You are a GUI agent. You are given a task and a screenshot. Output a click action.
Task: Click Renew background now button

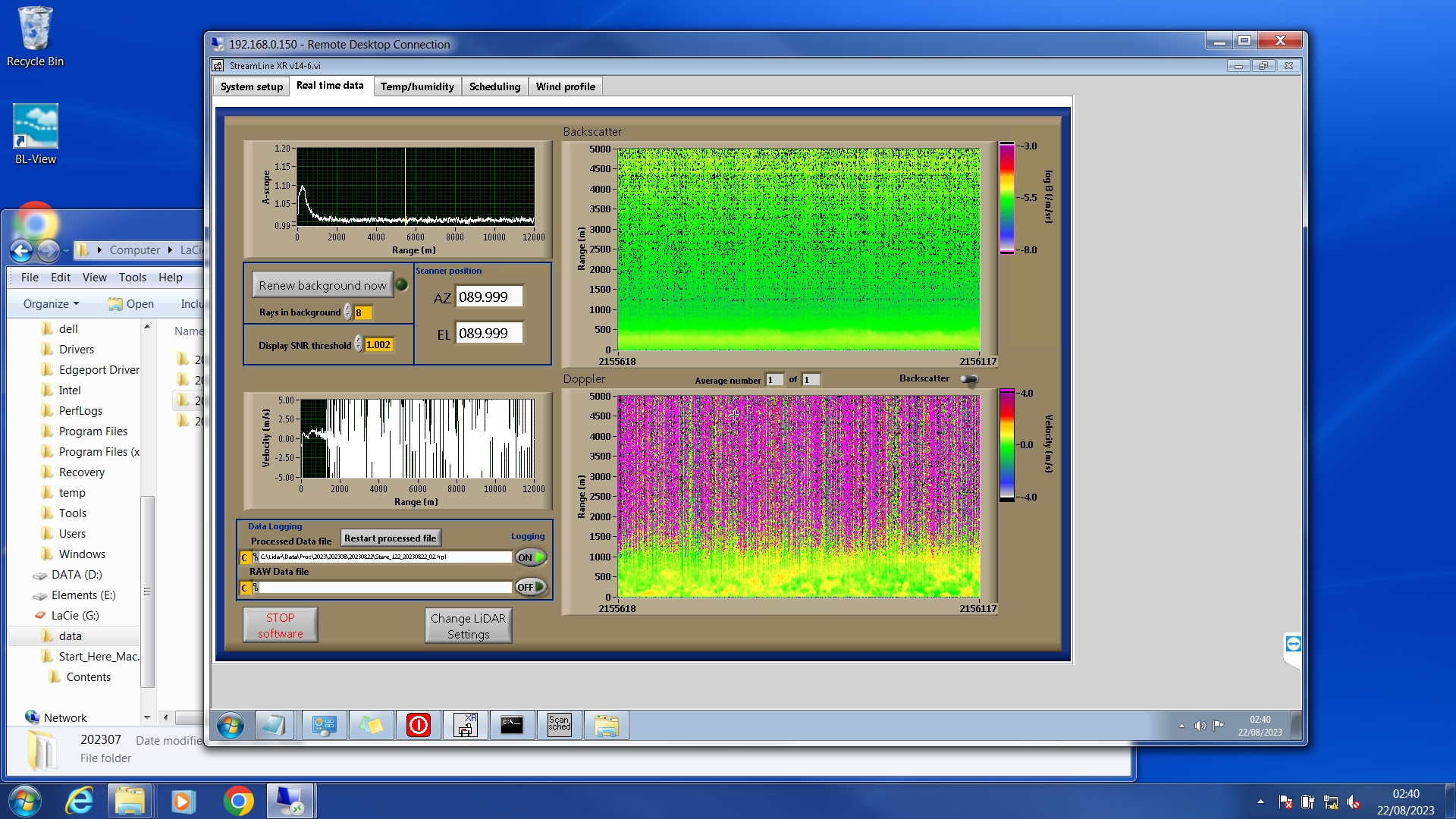pyautogui.click(x=322, y=285)
